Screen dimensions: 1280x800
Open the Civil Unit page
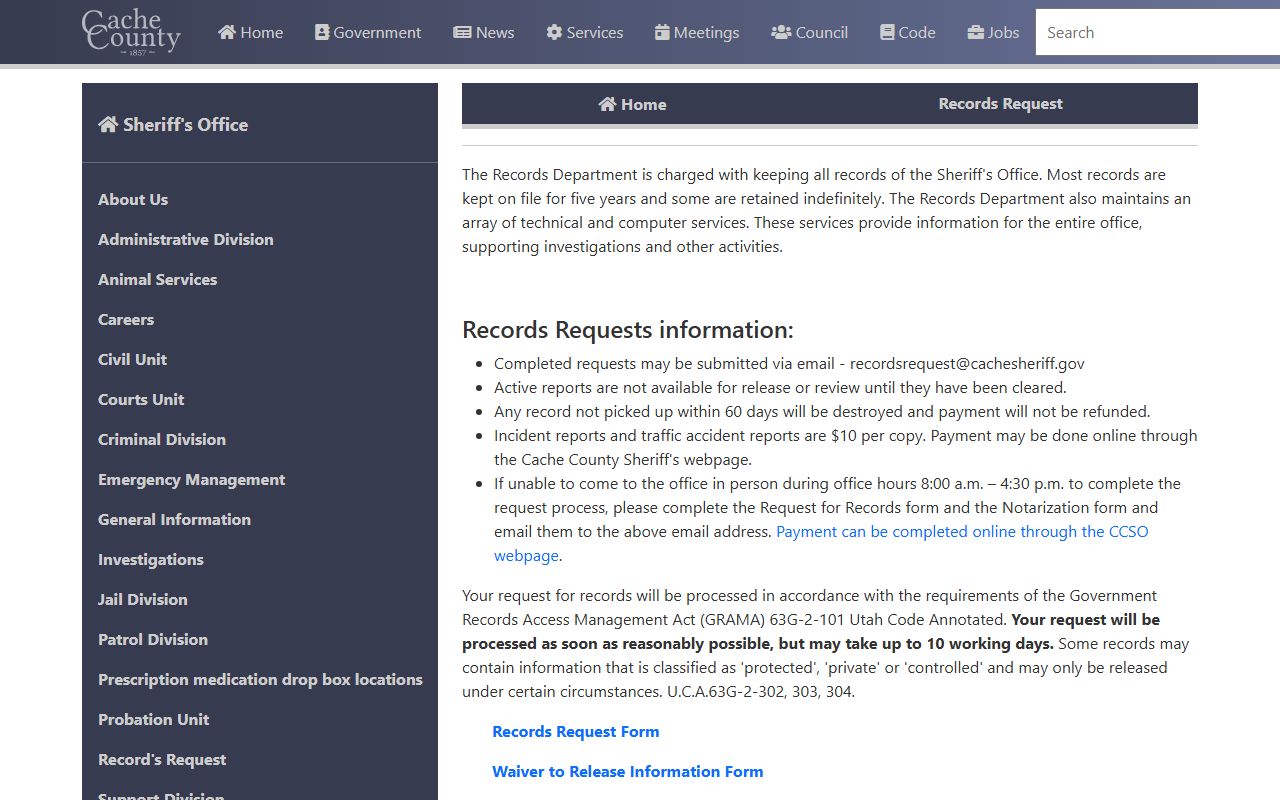tap(132, 359)
